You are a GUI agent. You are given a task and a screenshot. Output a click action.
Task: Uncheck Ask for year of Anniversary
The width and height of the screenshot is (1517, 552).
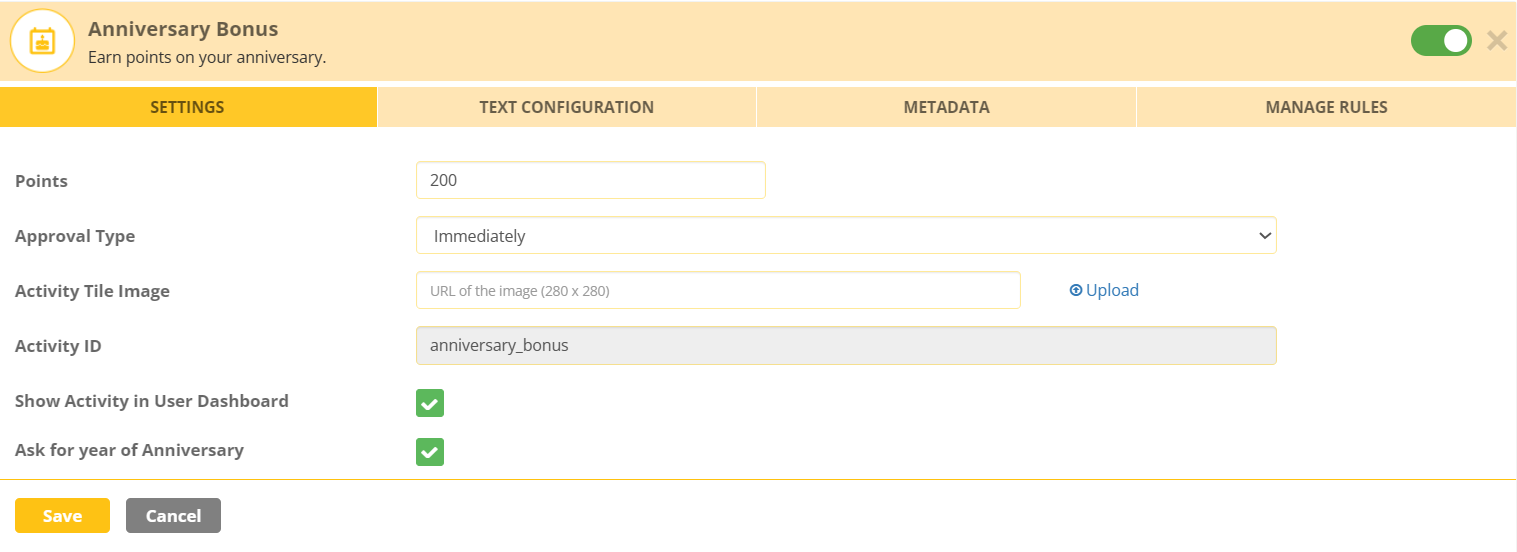430,452
